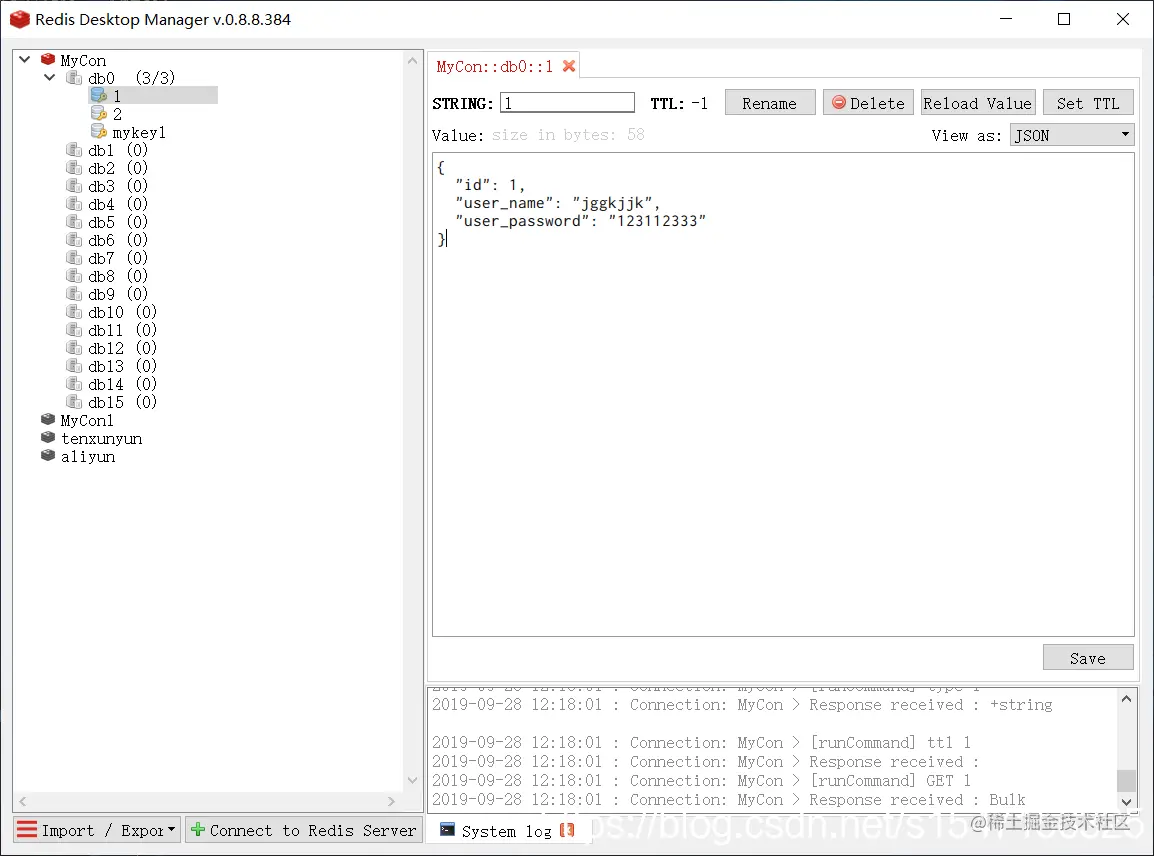Click the MyCon1 server icon
Screen dimensions: 1154x856
coord(48,420)
